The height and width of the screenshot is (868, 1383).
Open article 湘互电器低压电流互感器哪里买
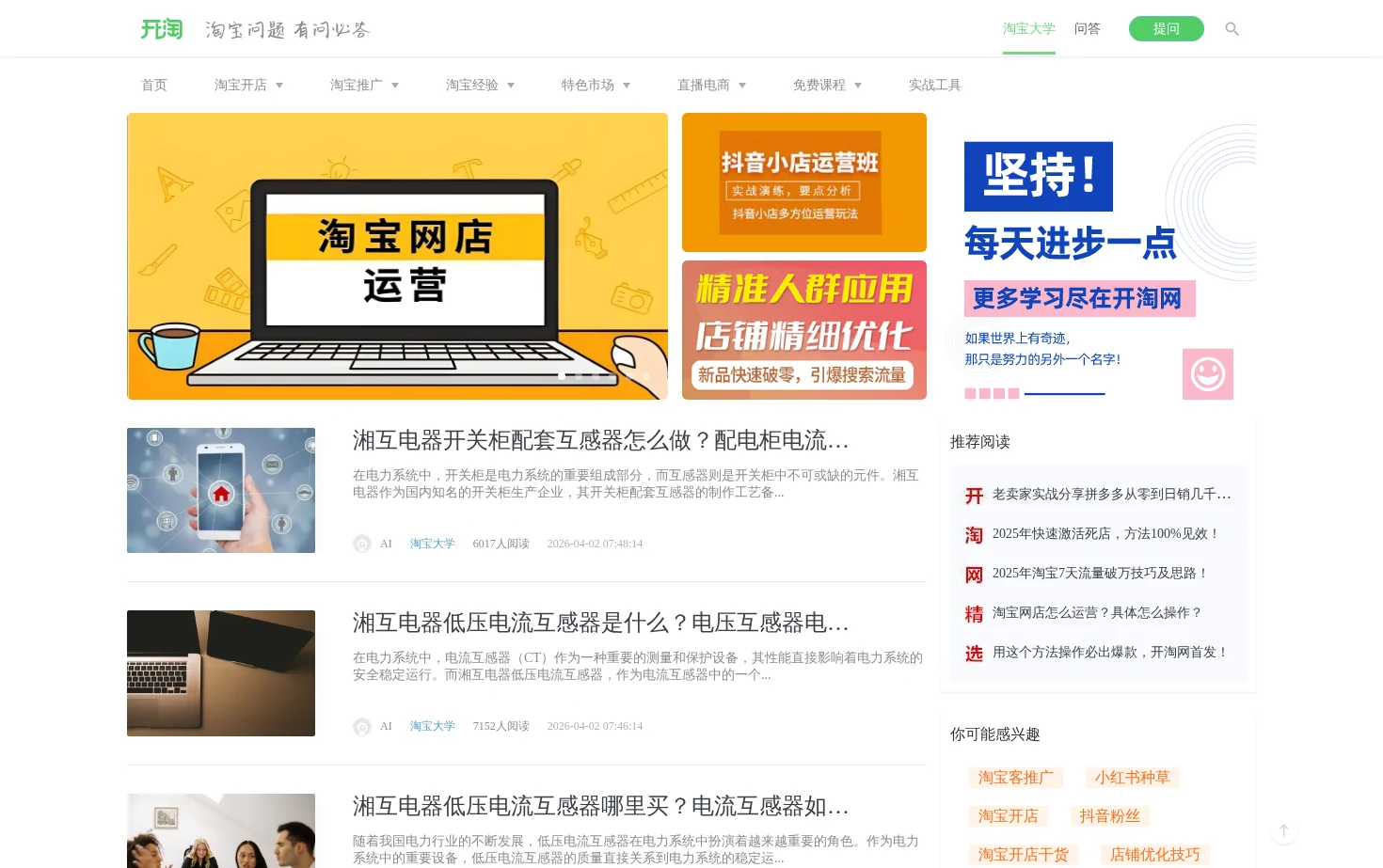click(x=601, y=806)
